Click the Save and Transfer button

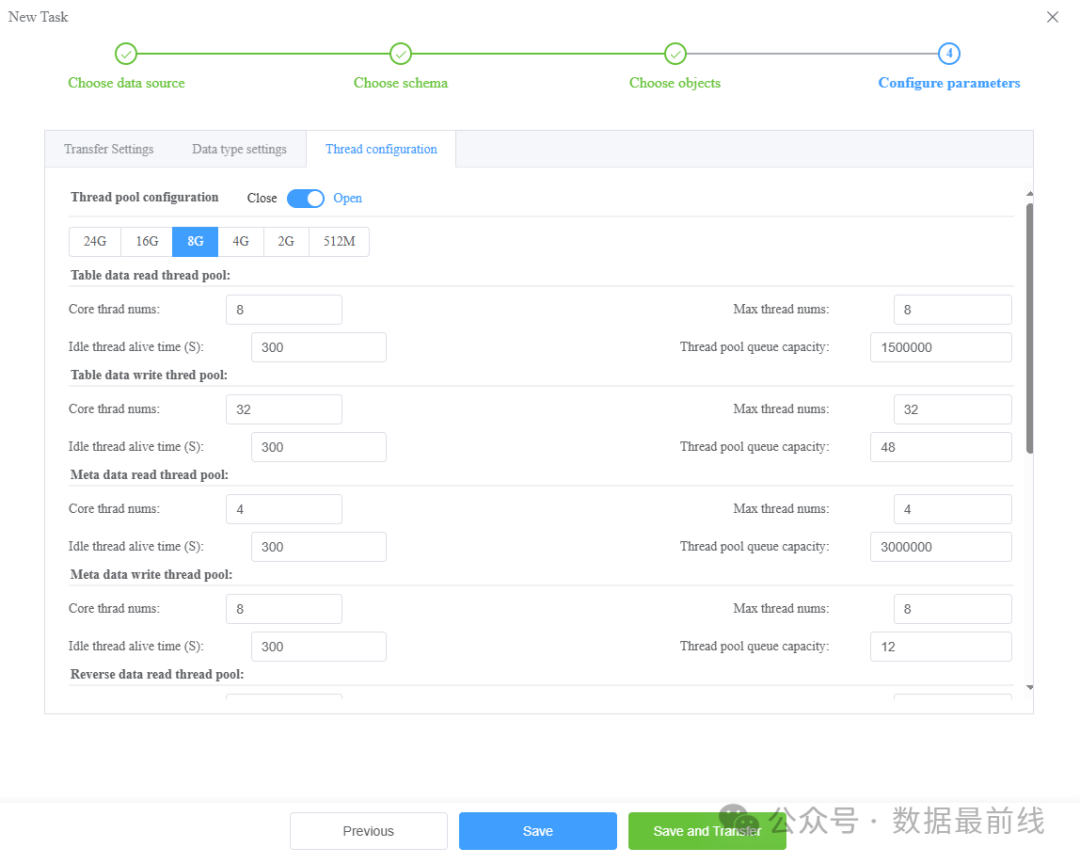(707, 831)
